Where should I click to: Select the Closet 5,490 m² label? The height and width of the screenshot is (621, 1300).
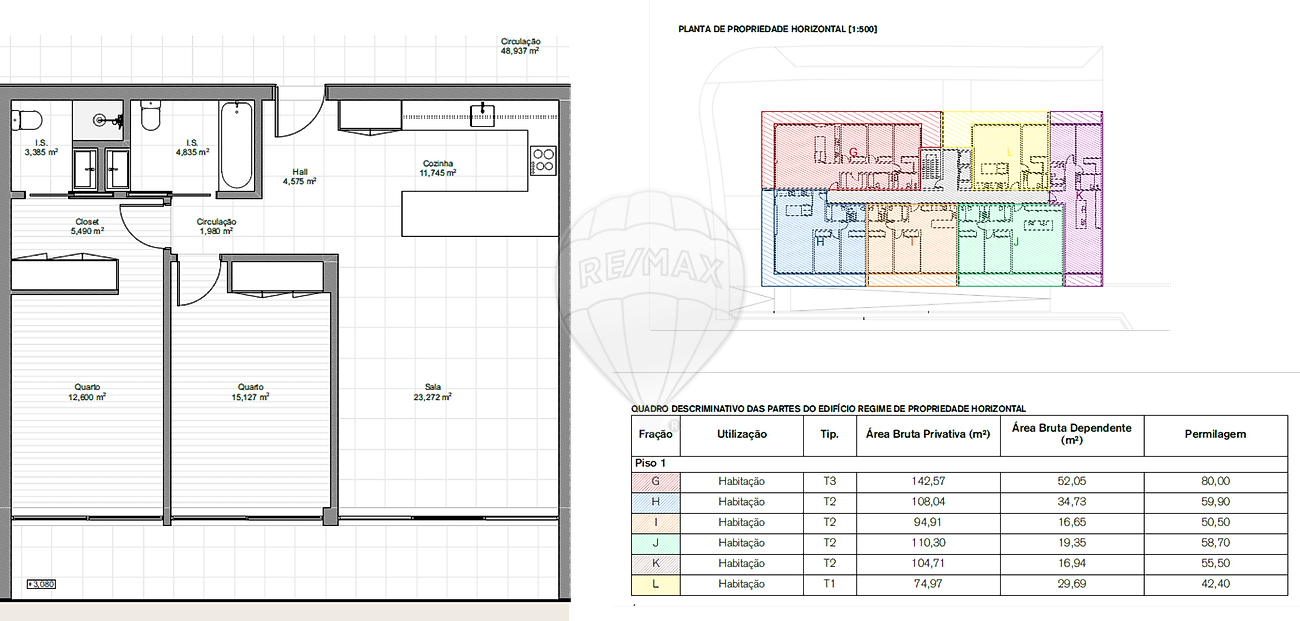87,226
